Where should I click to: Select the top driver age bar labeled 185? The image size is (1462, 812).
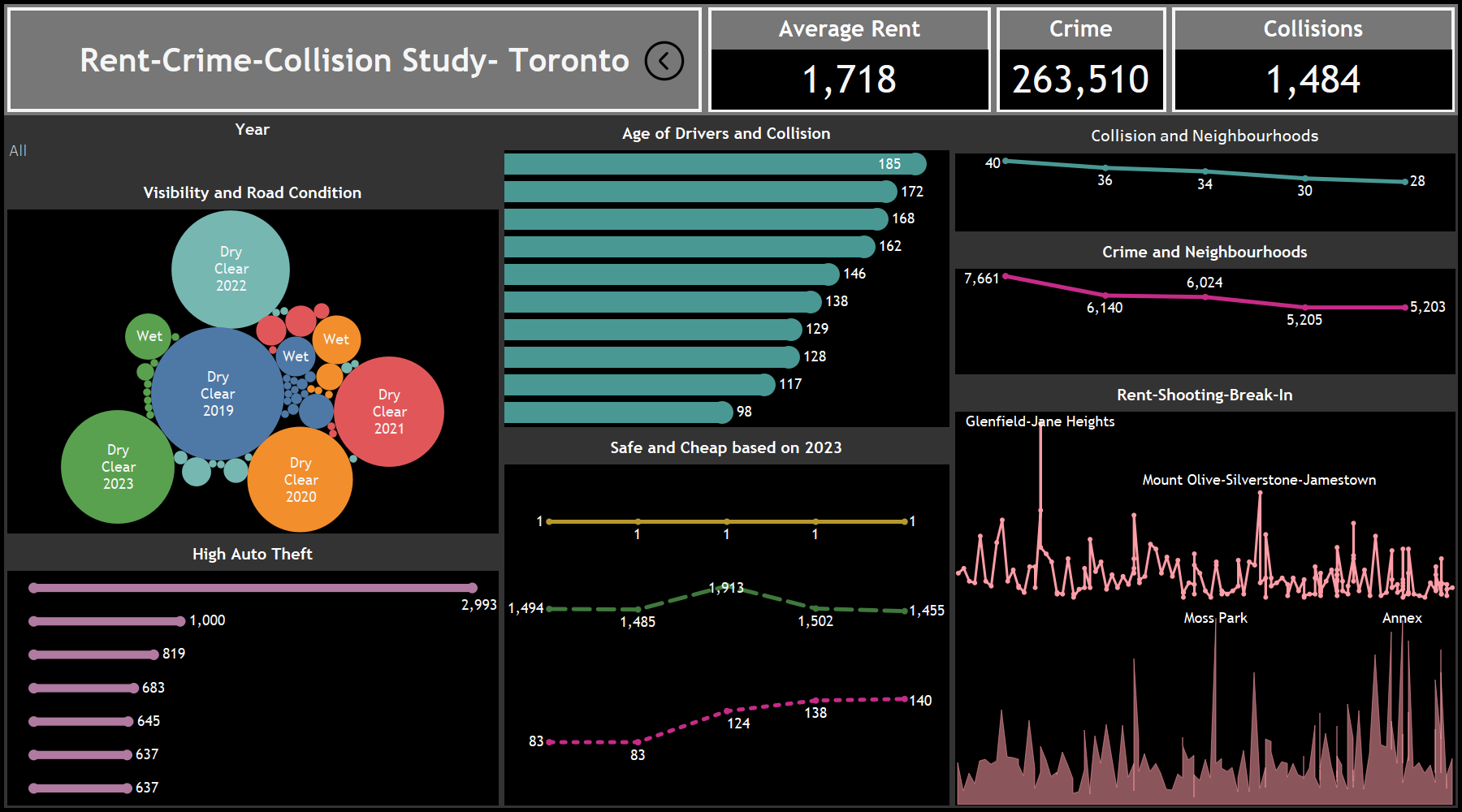pyautogui.click(x=713, y=164)
